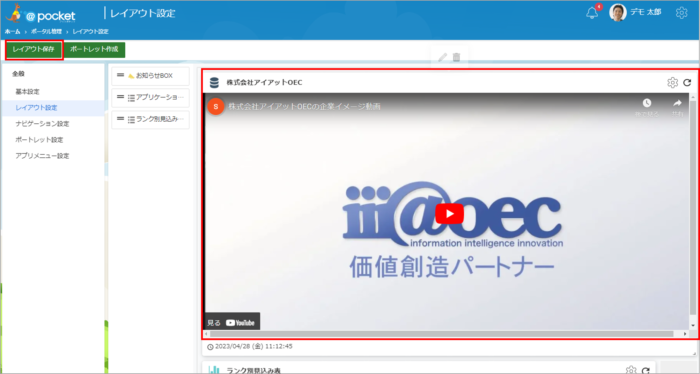Click レイアウト設定 breadcrumb link
Viewport: 700px width, 374px height.
[x=91, y=32]
